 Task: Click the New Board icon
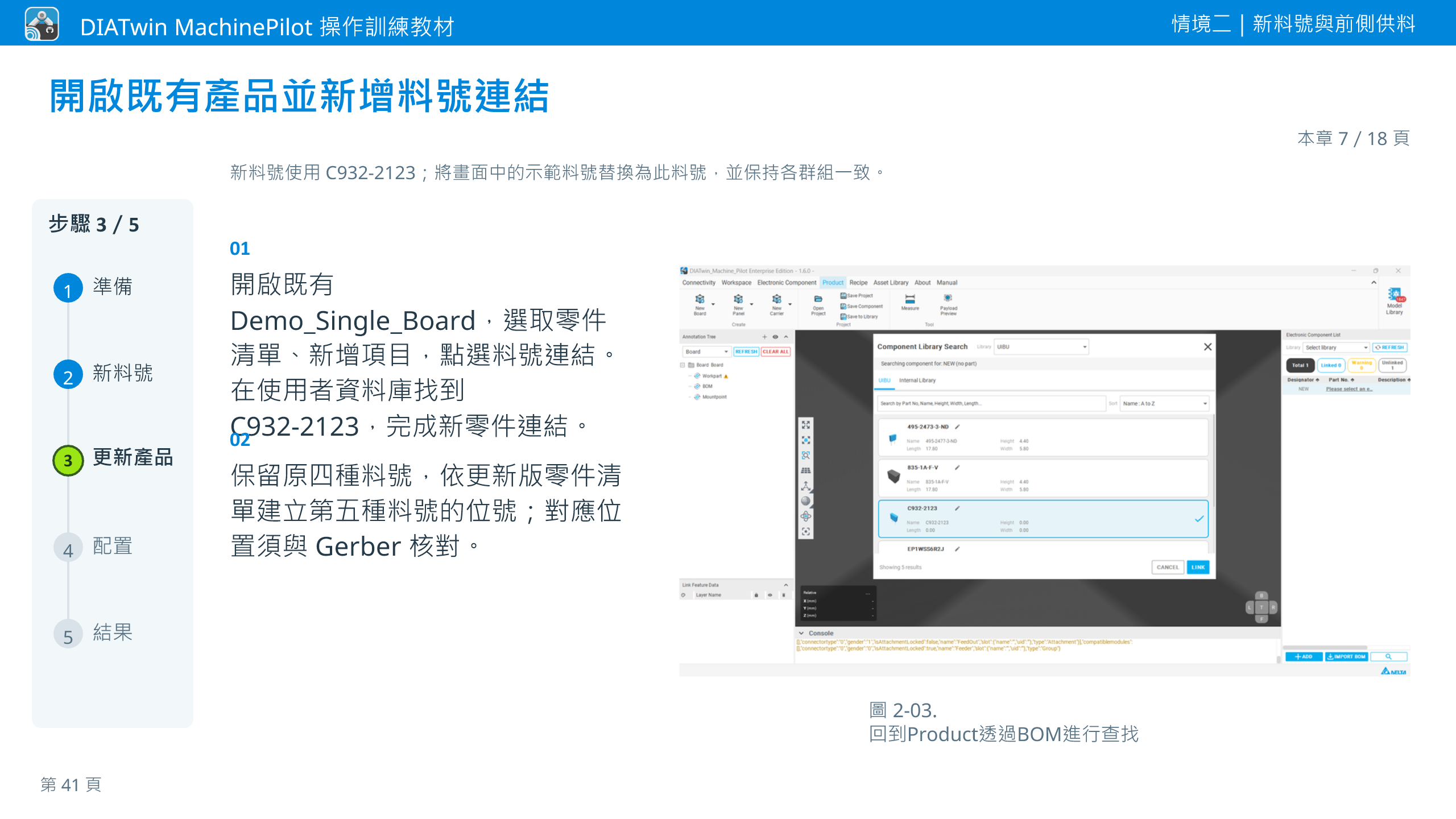tap(700, 300)
